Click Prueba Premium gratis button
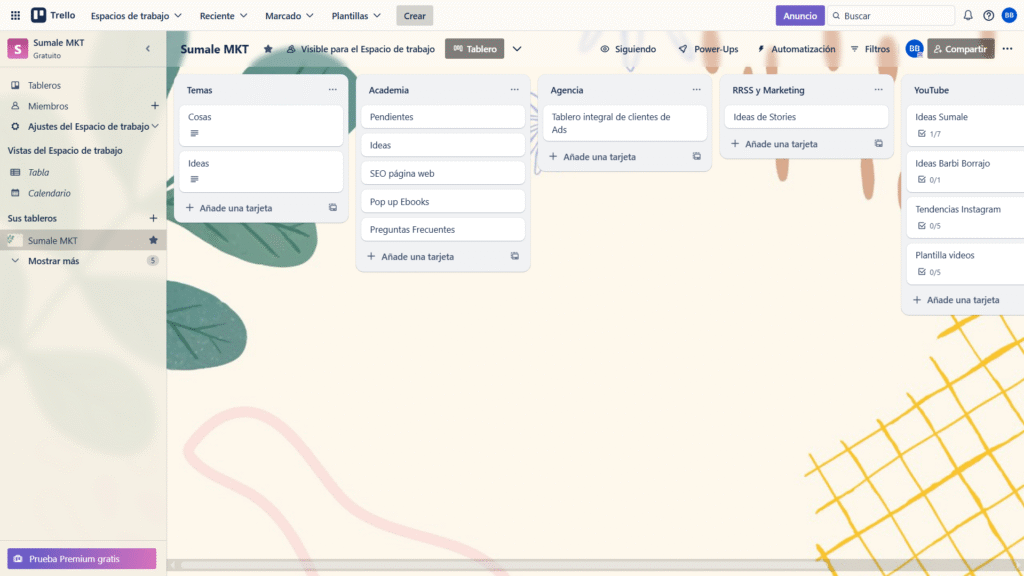This screenshot has height=576, width=1024. tap(82, 558)
